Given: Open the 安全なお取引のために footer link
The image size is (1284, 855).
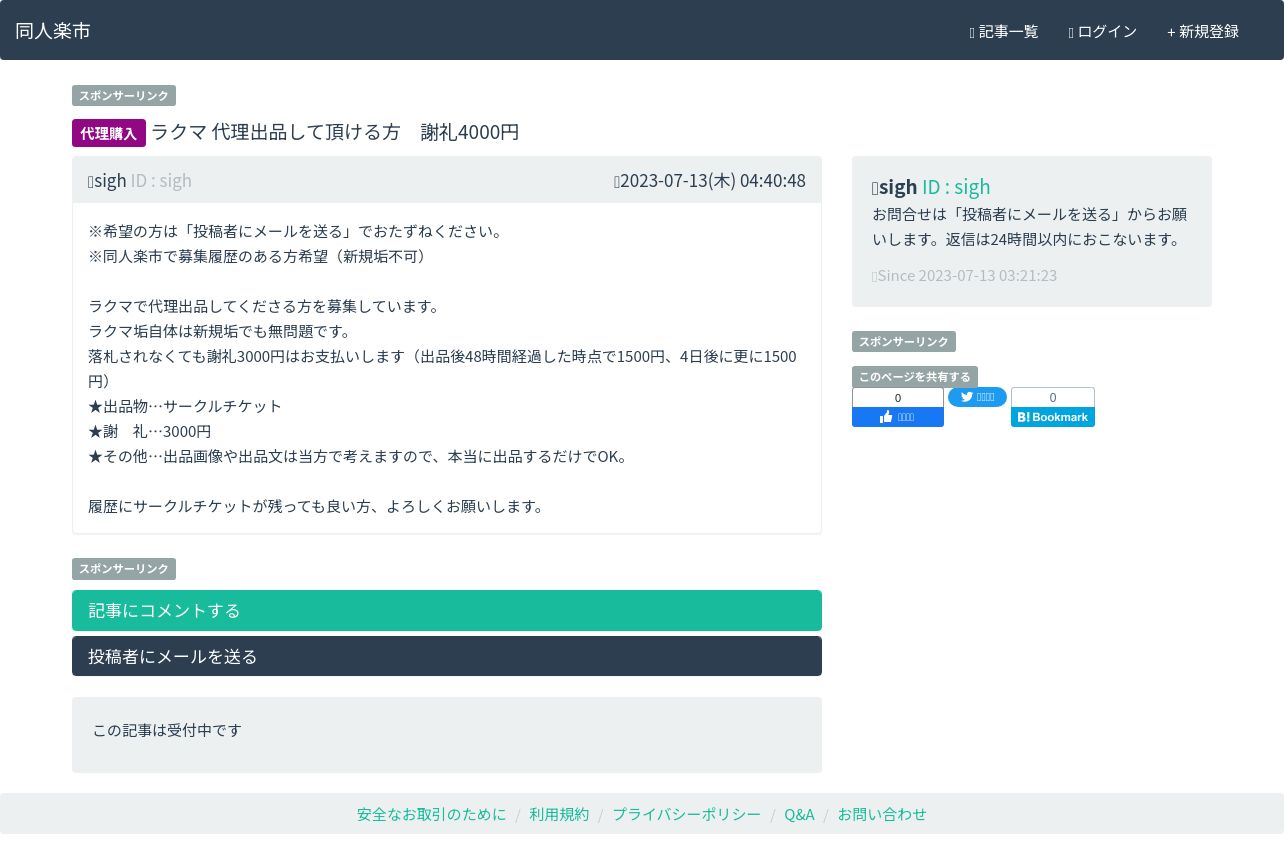Looking at the screenshot, I should pos(432,814).
